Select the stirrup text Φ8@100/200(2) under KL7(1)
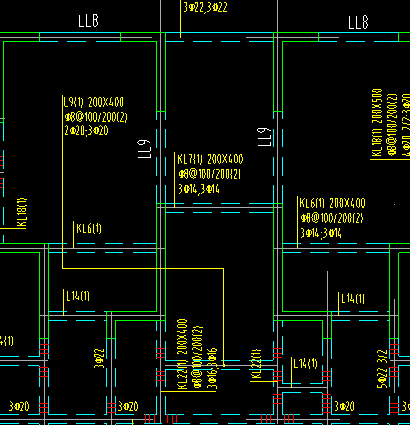Screen dimensions: 410x425 coord(210,174)
